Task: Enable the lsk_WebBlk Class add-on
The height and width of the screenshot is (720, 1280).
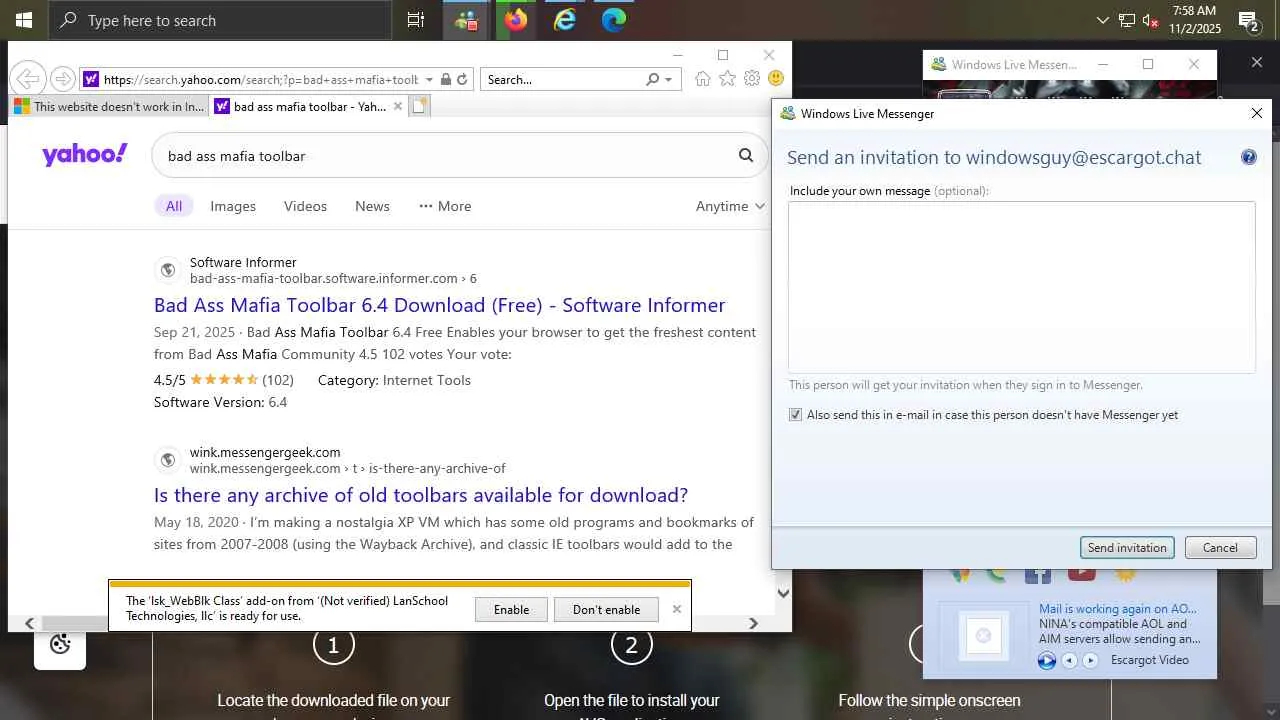Action: tap(511, 610)
